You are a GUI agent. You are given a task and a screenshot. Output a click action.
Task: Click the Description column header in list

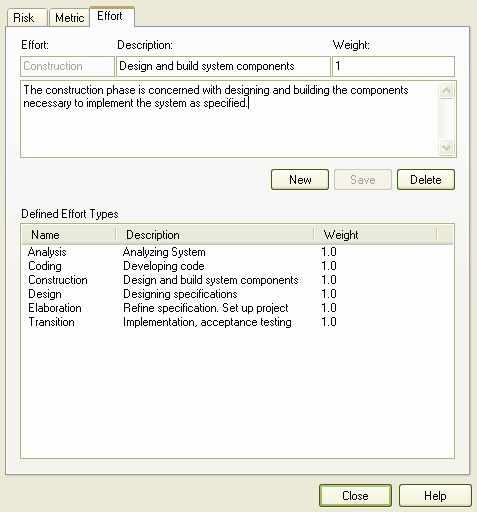pyautogui.click(x=215, y=235)
